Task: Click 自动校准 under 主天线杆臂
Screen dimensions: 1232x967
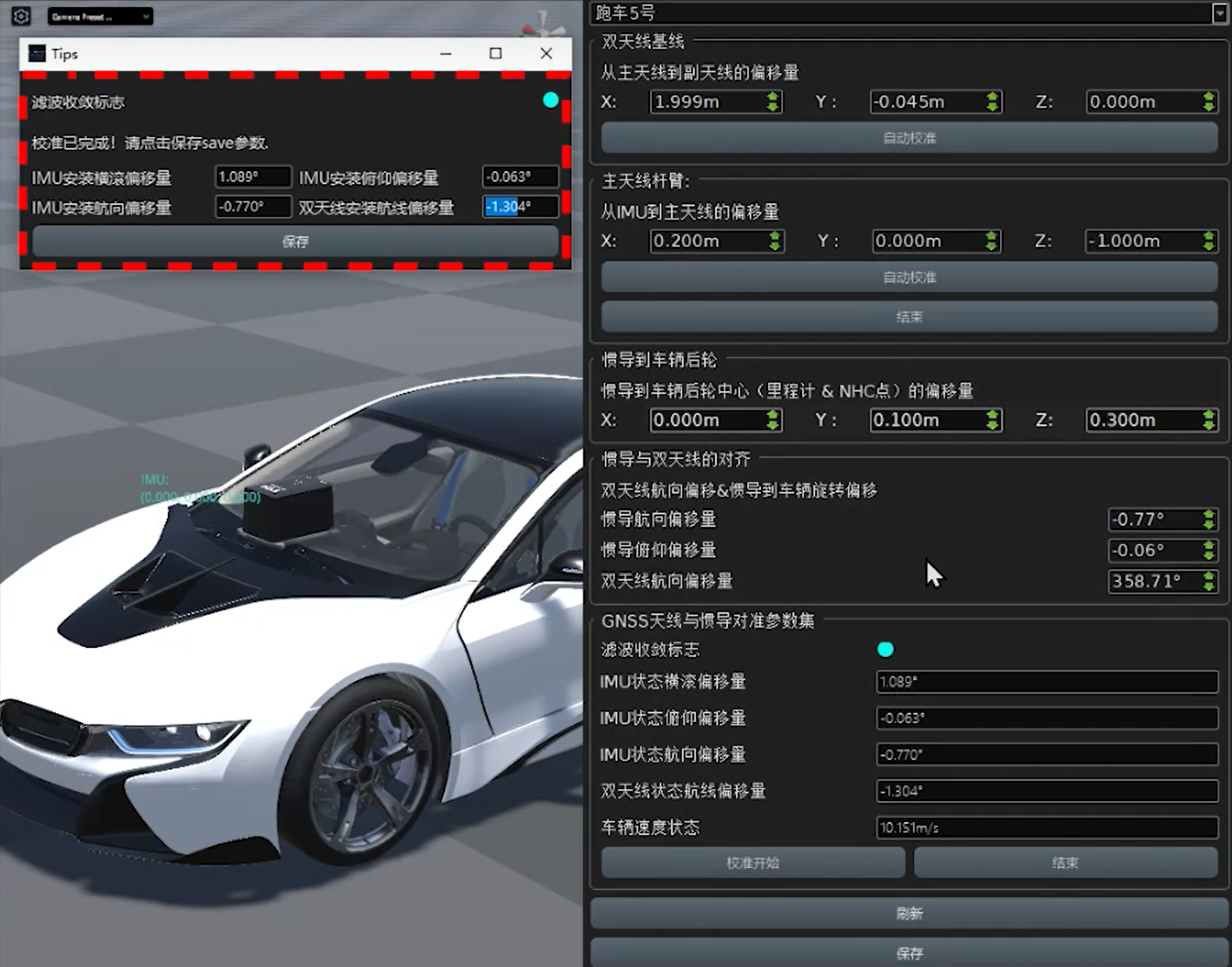Action: point(909,277)
